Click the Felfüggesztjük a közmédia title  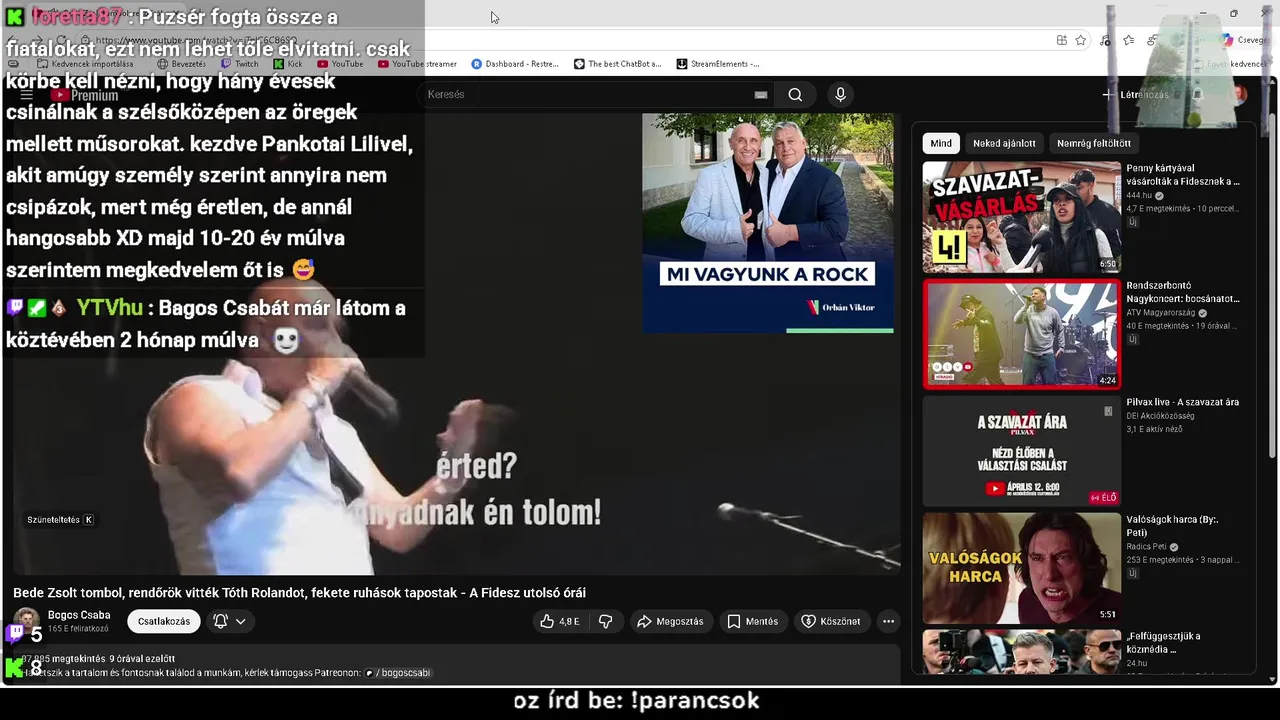[1164, 642]
